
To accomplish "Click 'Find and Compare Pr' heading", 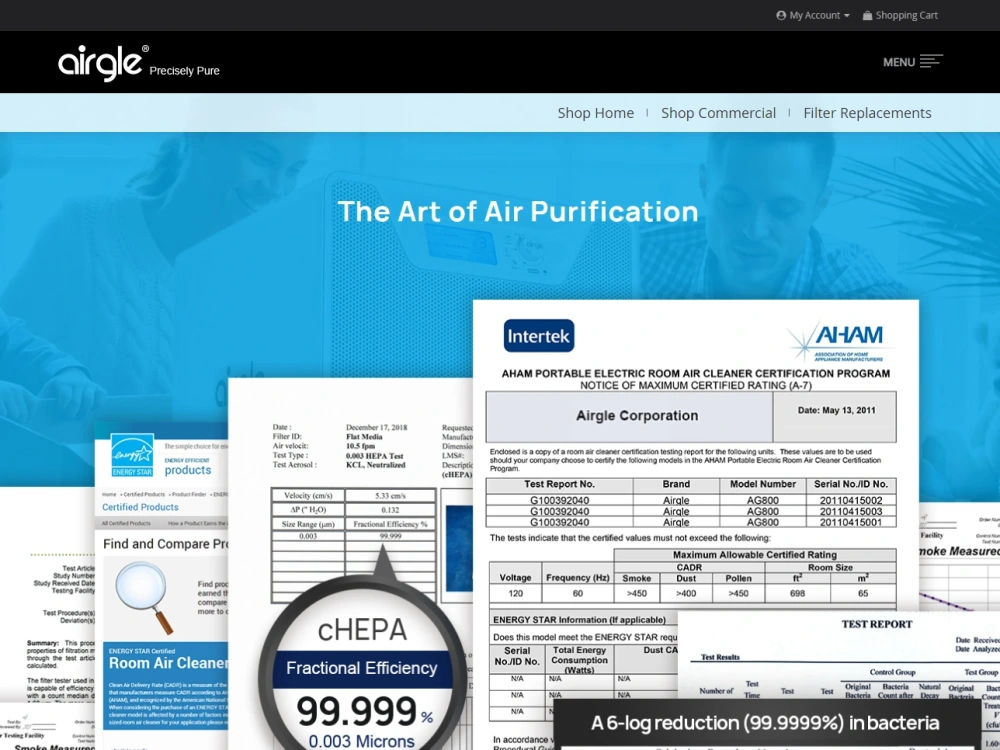I will click(x=166, y=544).
